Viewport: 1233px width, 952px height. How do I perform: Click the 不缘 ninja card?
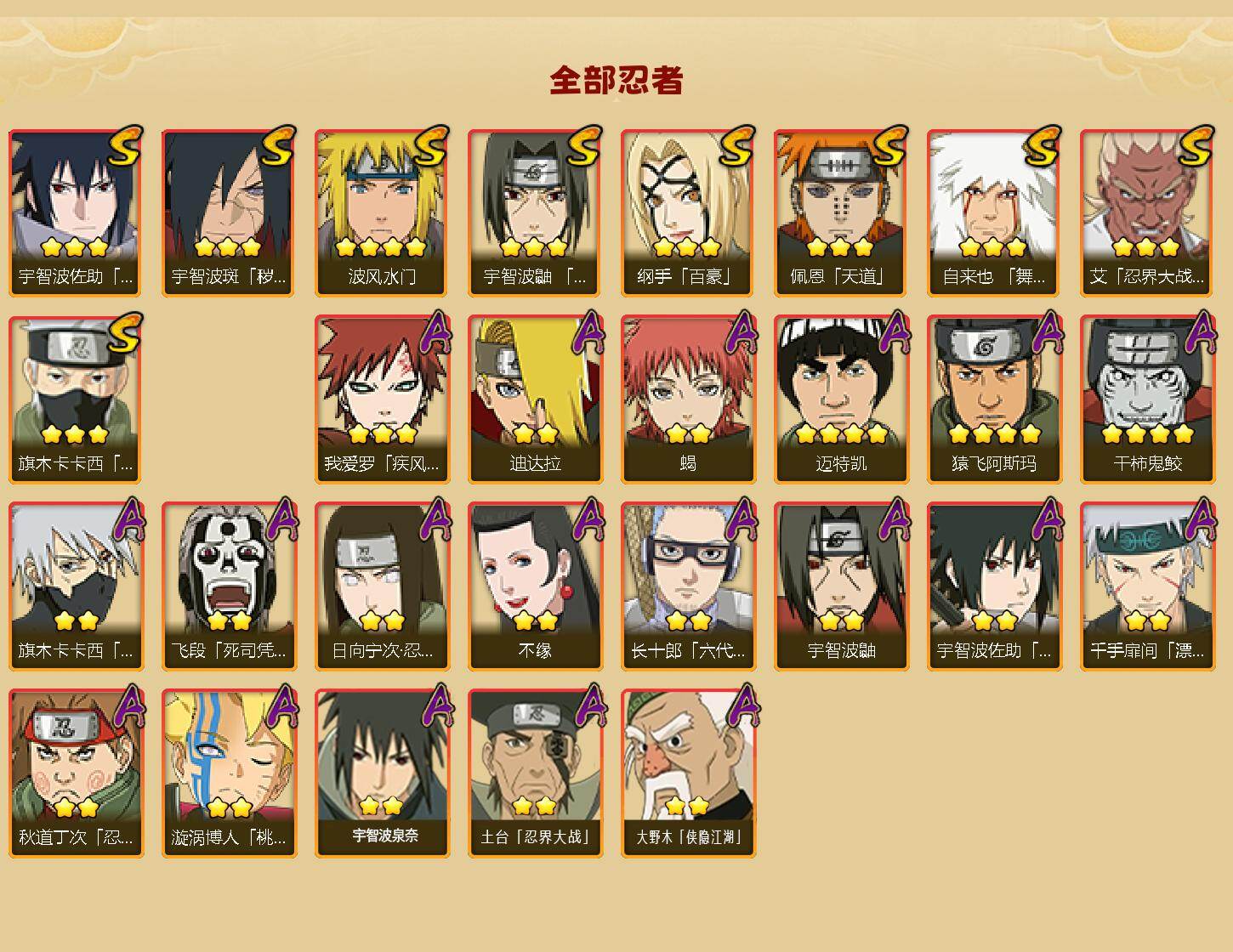[x=535, y=586]
